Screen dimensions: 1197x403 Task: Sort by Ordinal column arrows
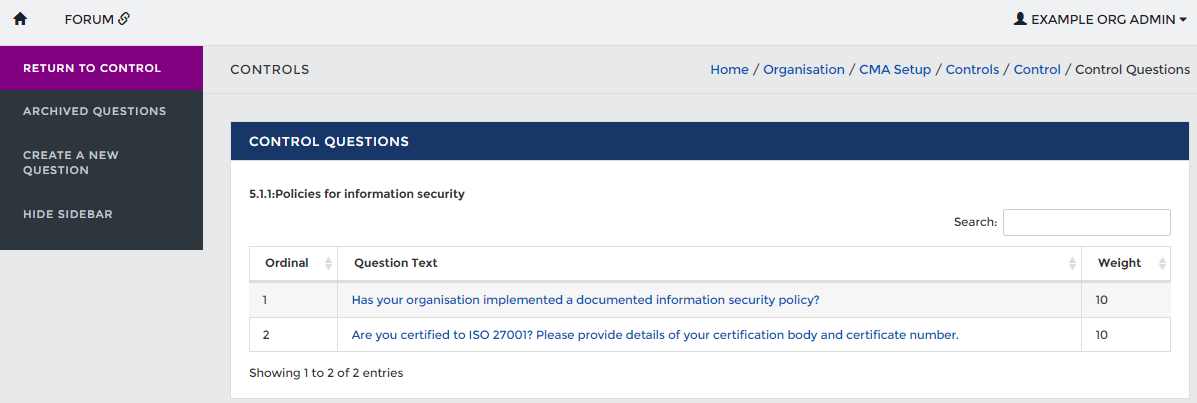pos(328,264)
